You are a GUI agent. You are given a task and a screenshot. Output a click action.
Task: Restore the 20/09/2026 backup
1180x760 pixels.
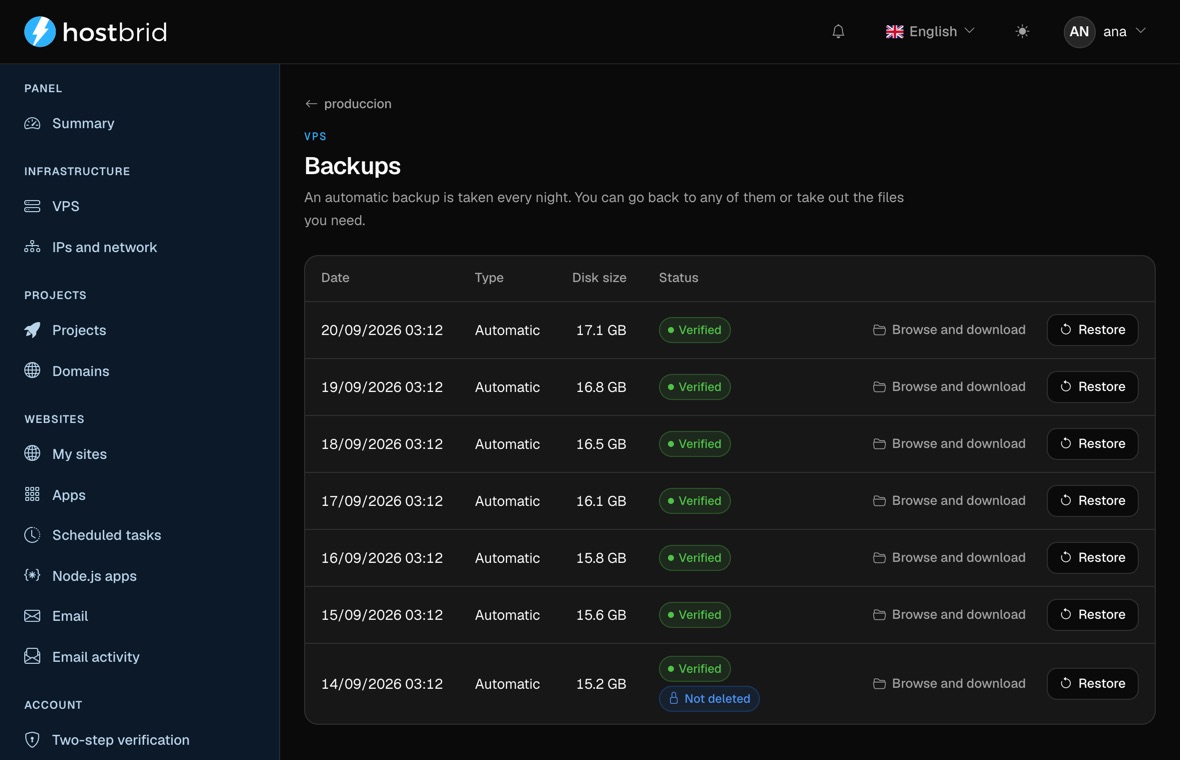coord(1092,330)
